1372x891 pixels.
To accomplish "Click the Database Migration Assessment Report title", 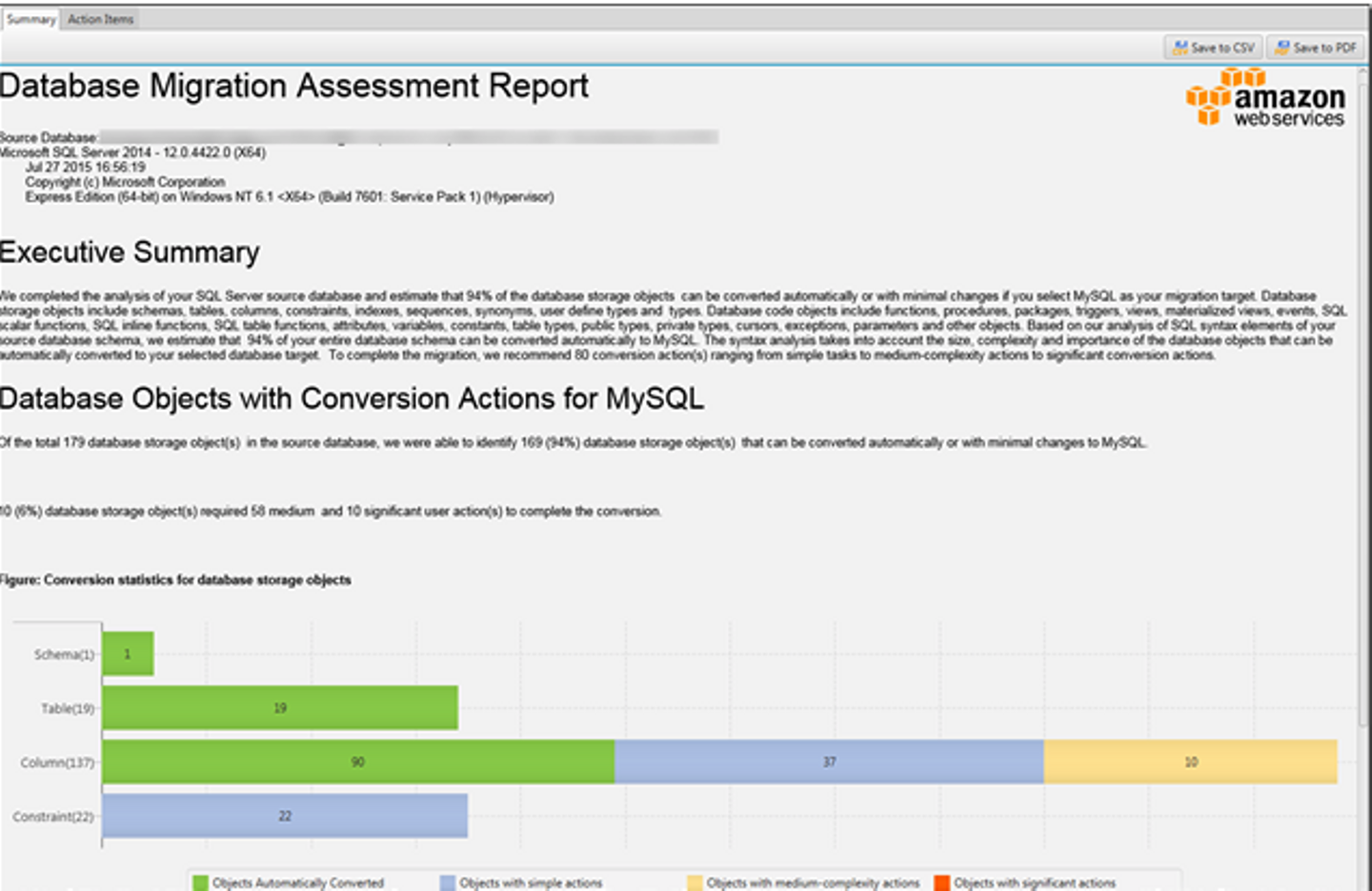I will tap(294, 87).
